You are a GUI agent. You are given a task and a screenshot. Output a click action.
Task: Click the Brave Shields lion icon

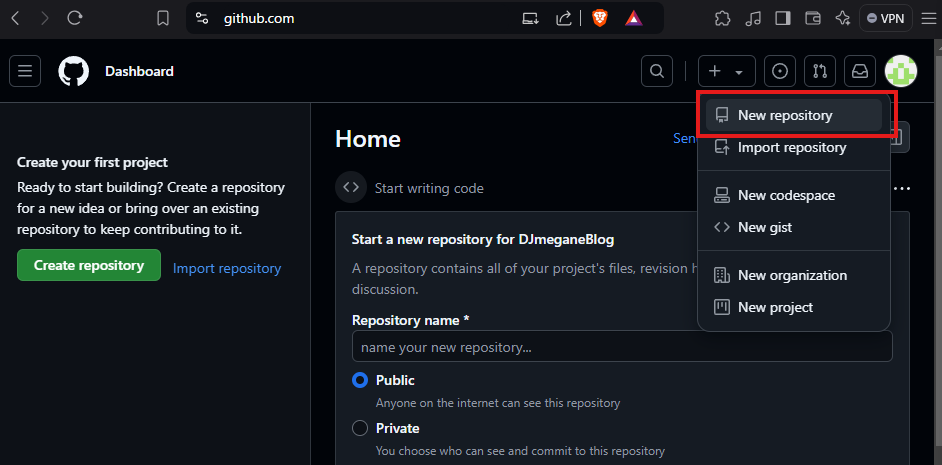[x=599, y=18]
